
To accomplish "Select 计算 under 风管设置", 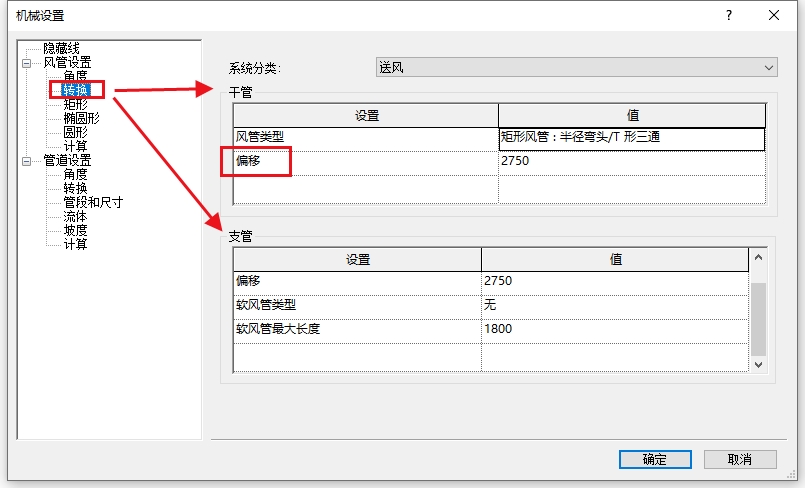I will (x=75, y=146).
